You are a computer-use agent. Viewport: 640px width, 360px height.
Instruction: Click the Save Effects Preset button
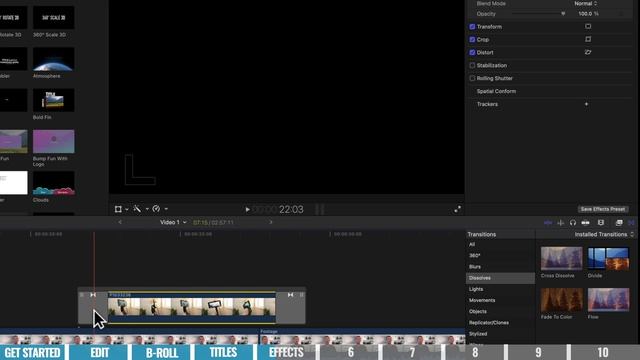(x=603, y=209)
